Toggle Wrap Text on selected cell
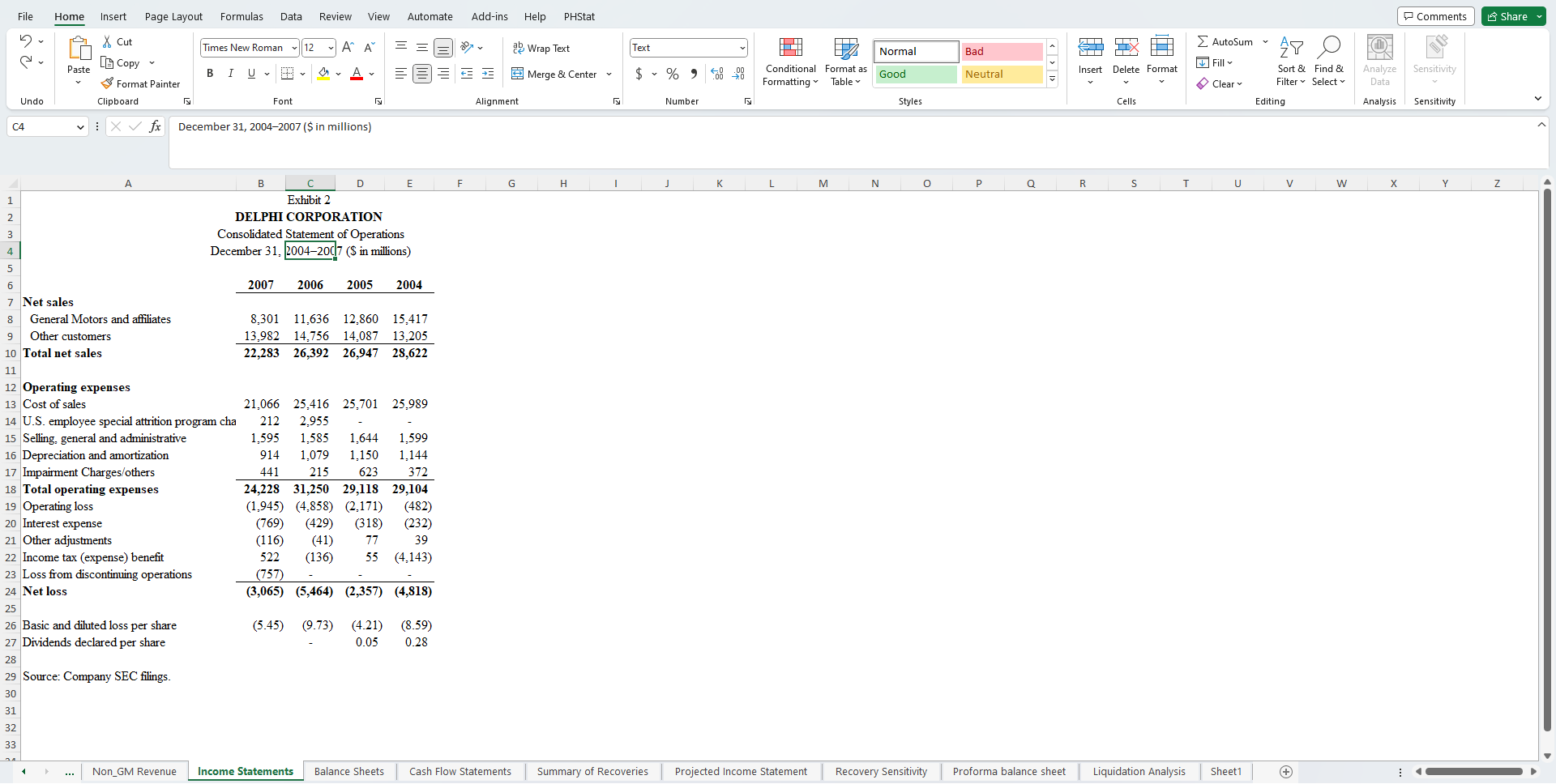The image size is (1556, 784). (541, 49)
